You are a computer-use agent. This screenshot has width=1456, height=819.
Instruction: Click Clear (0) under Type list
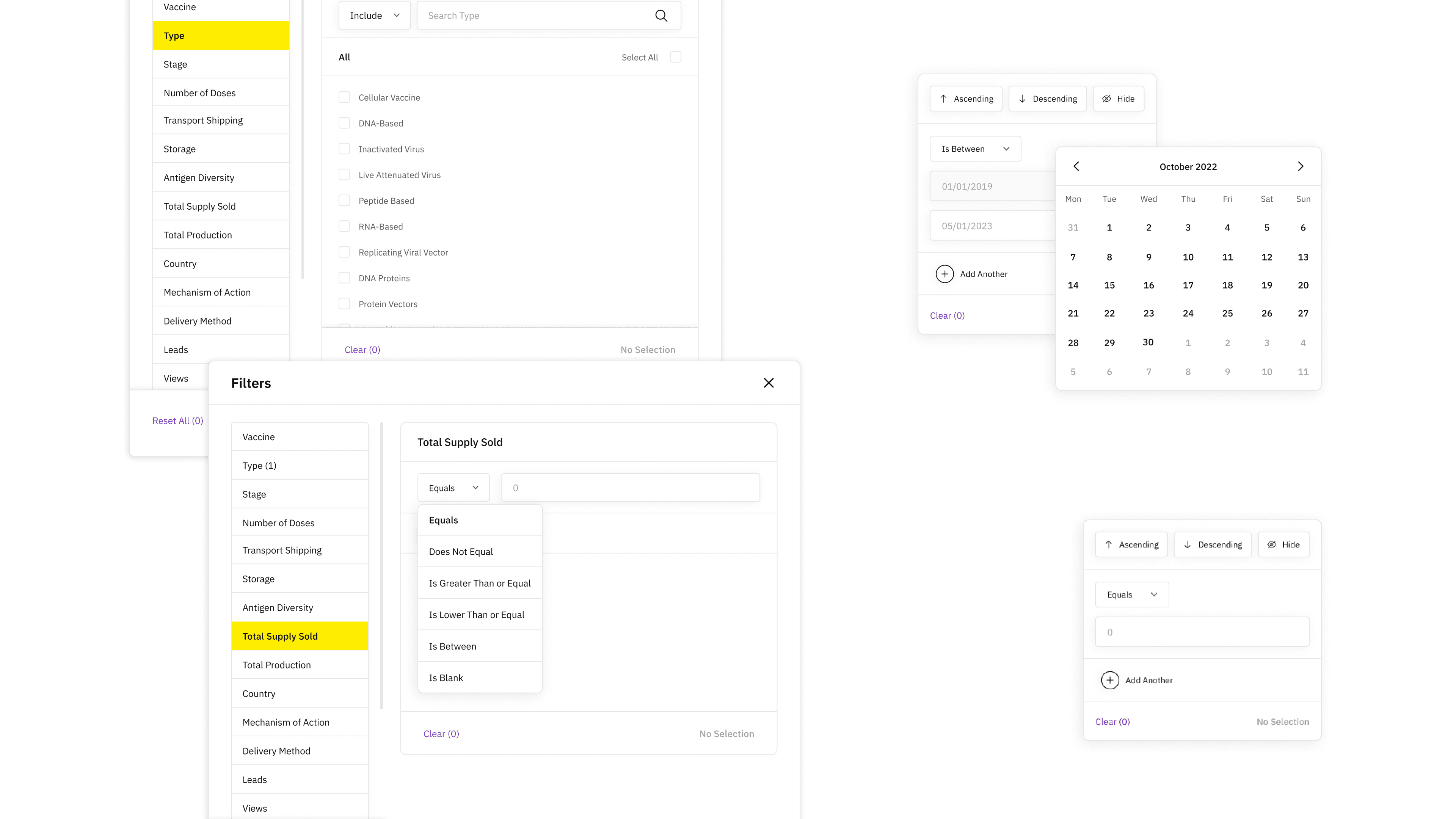pos(362,350)
